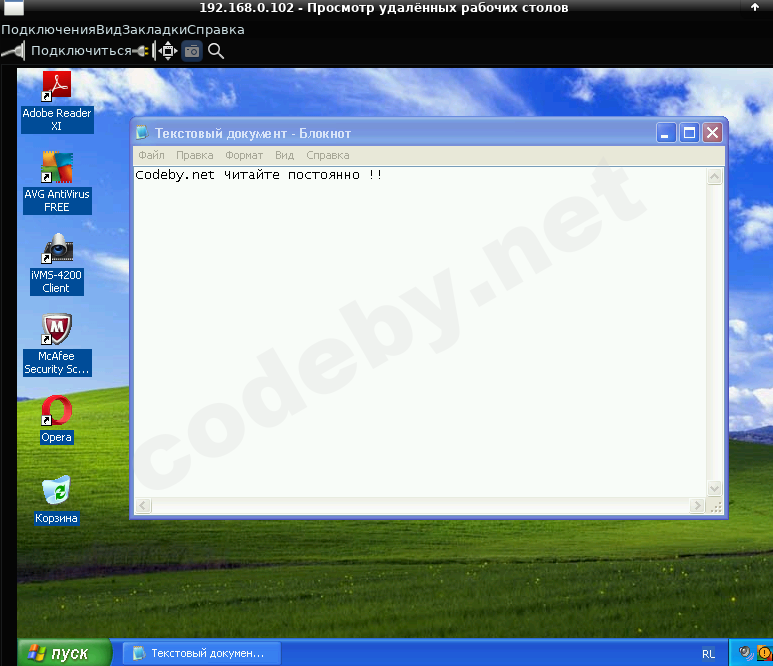Click Notepad vertical scrollbar up arrow

click(x=715, y=176)
